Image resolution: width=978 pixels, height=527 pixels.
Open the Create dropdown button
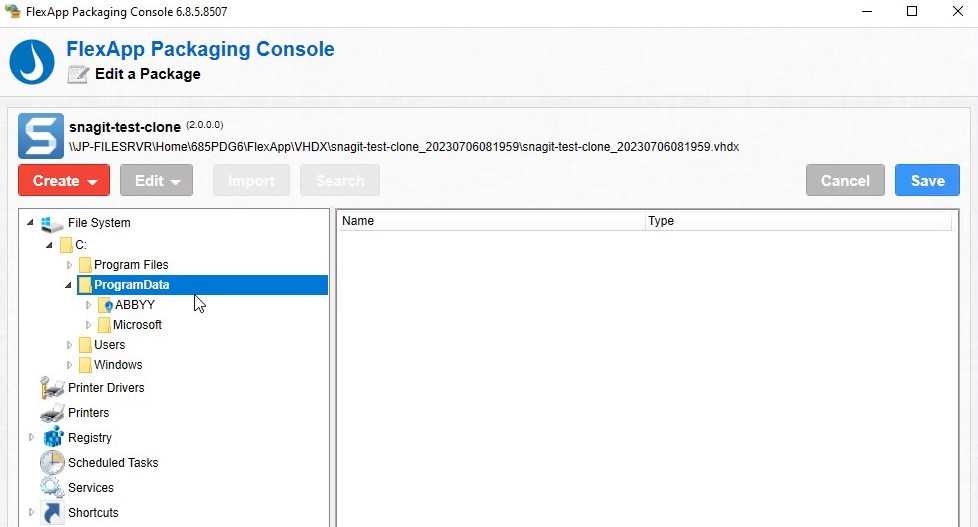(x=64, y=180)
